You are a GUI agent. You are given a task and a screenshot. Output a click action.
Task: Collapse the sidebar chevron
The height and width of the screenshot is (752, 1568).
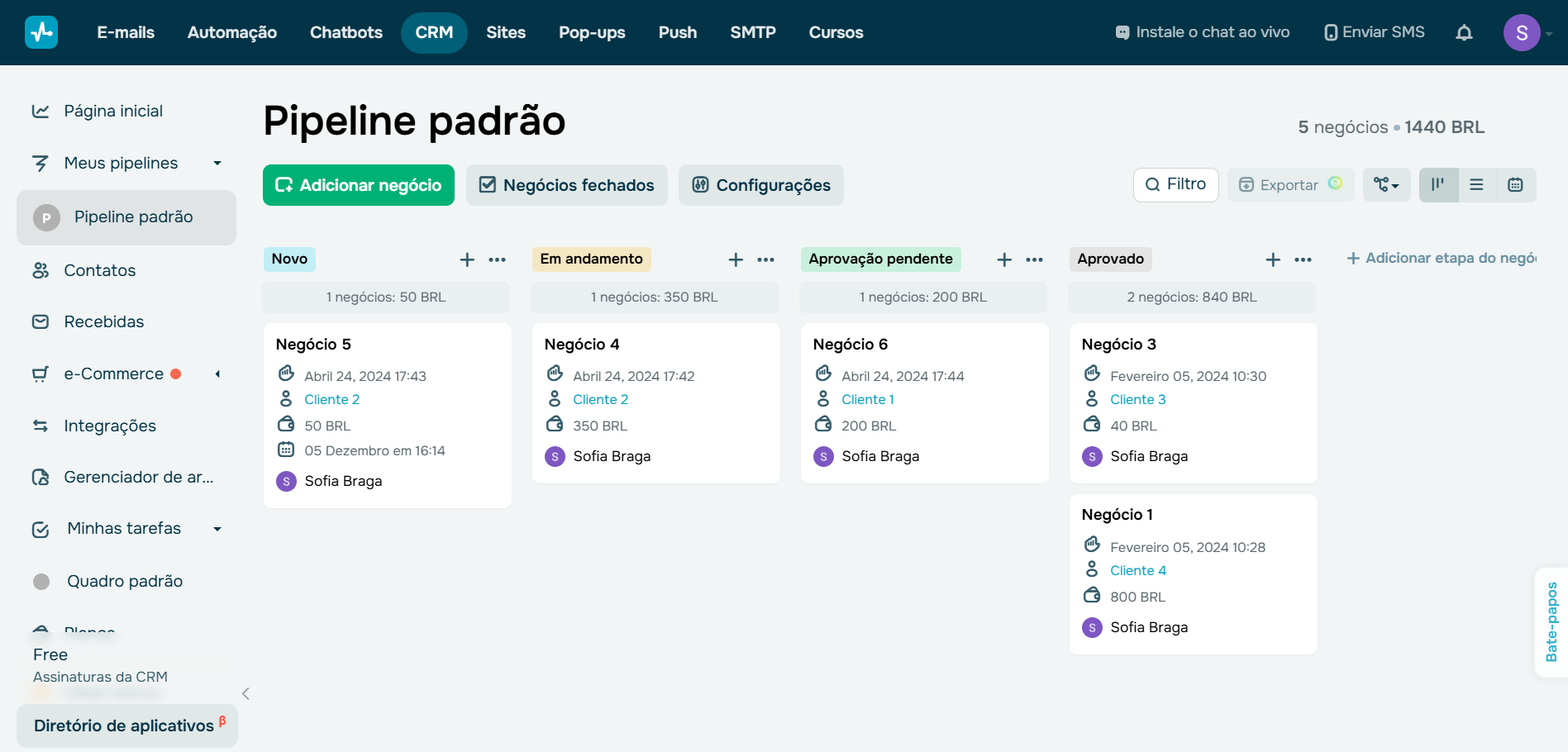click(x=245, y=693)
